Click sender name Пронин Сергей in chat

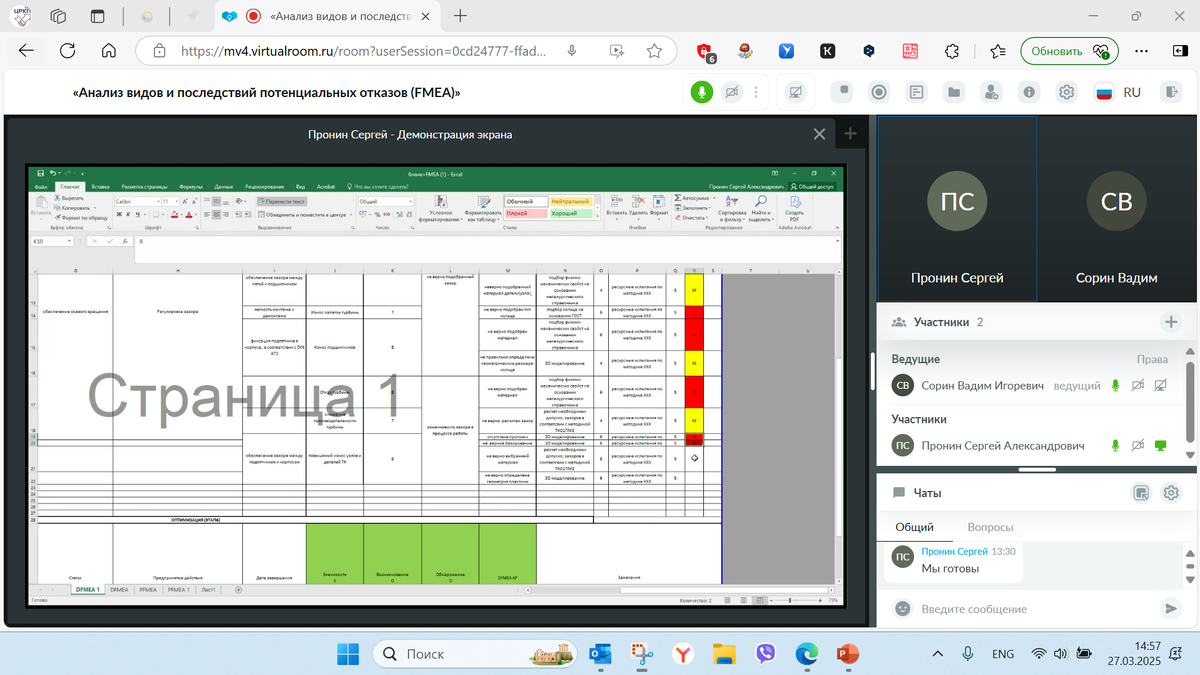(954, 551)
